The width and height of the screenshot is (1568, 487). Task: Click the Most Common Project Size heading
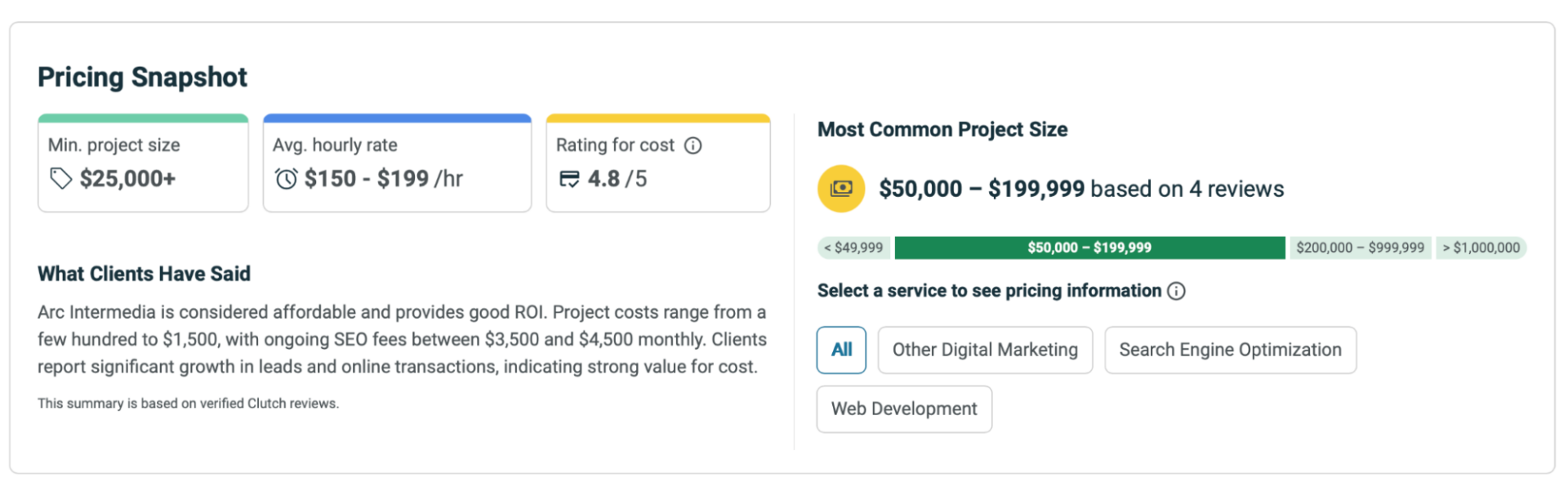click(x=942, y=129)
